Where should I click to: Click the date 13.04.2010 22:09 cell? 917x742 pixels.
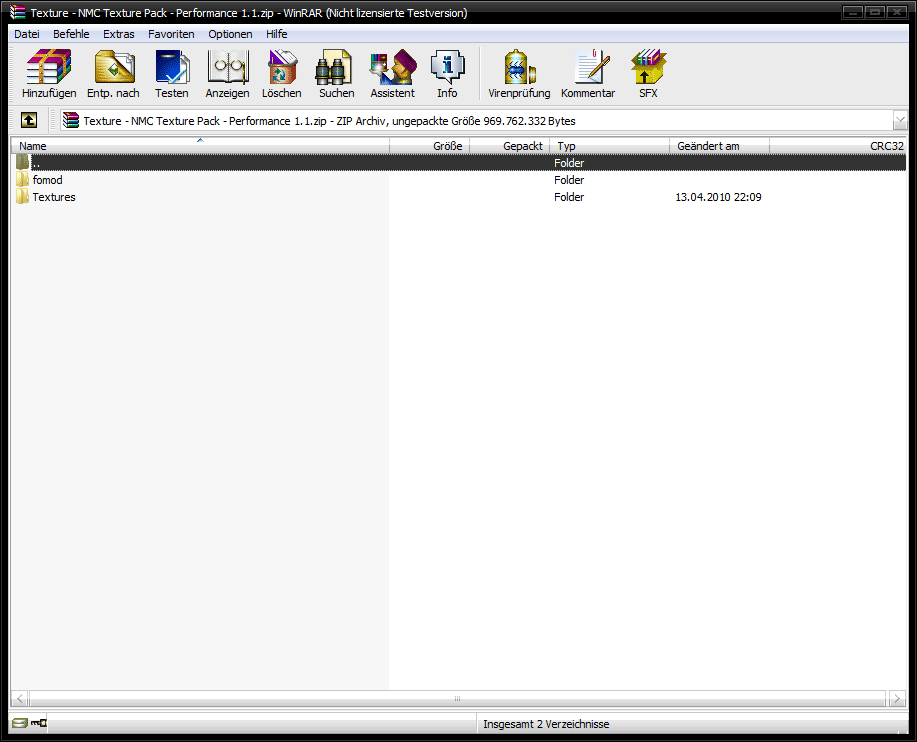[x=718, y=197]
